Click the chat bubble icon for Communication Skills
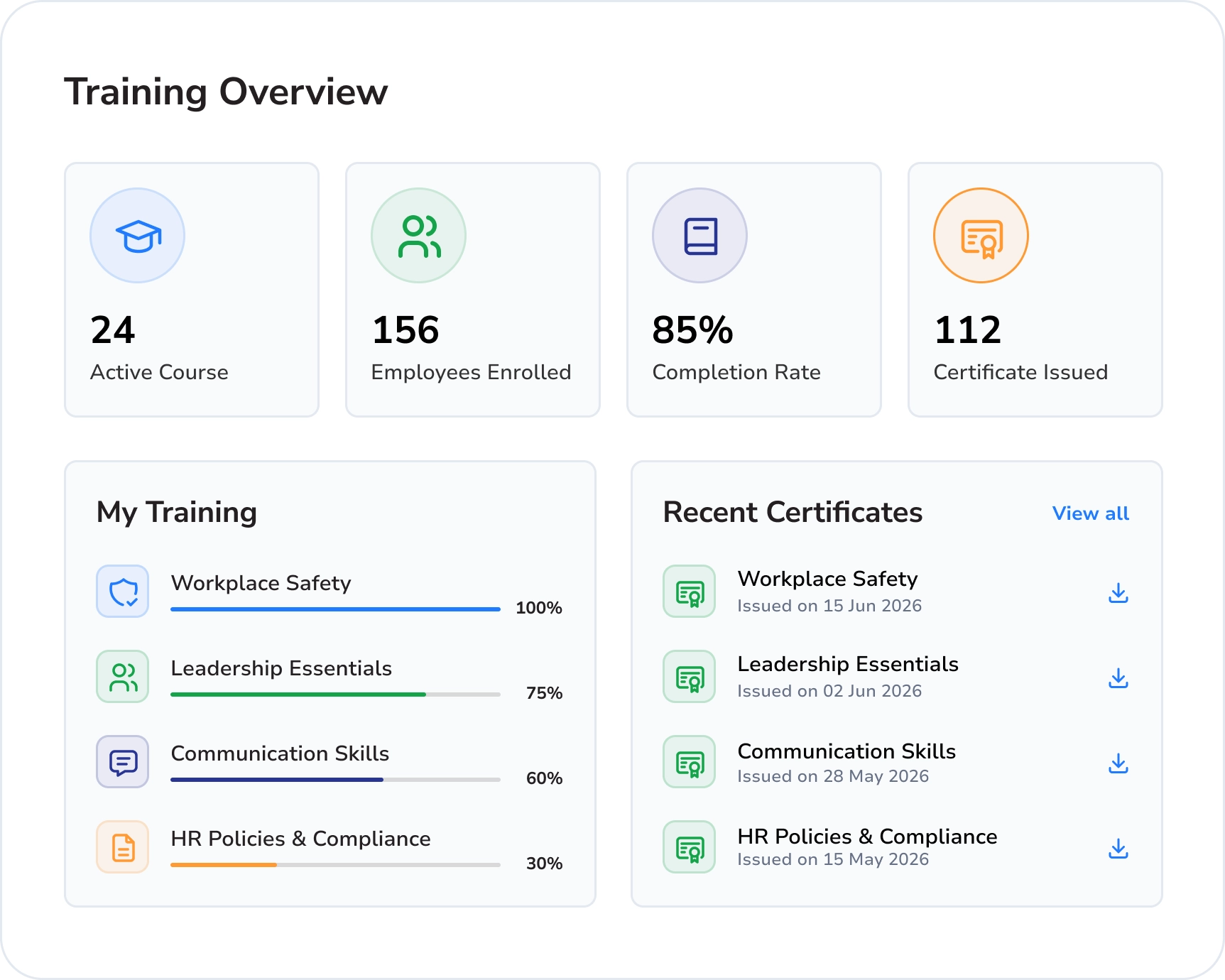Screen dimensions: 1225x980 point(123,762)
